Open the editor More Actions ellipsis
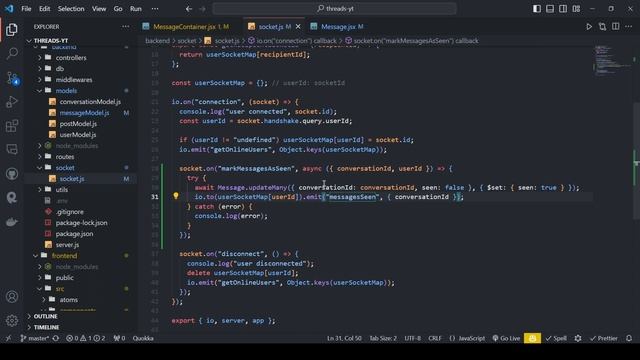The image size is (640, 360). click(x=629, y=27)
